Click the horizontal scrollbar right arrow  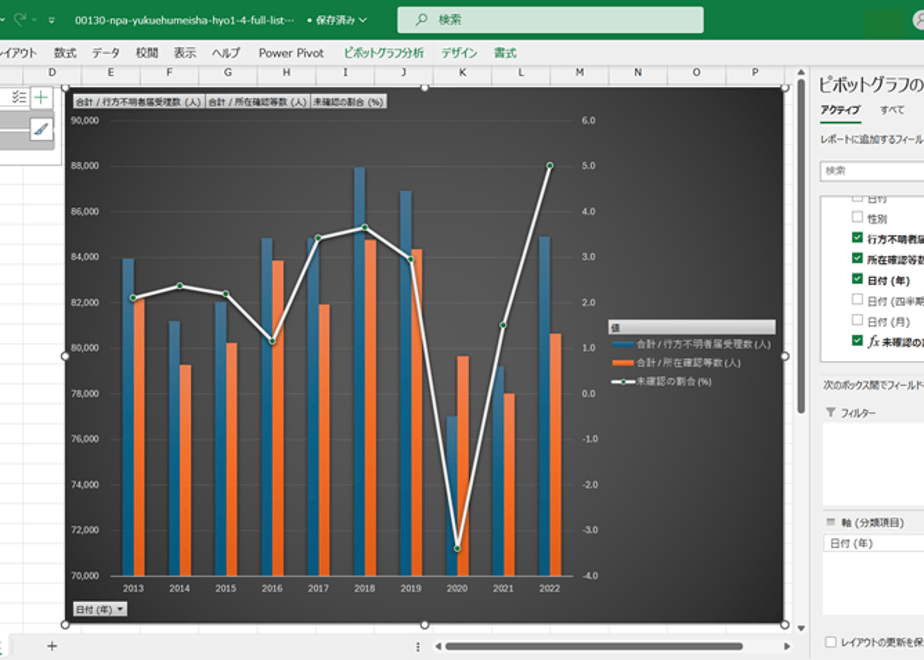tap(787, 646)
